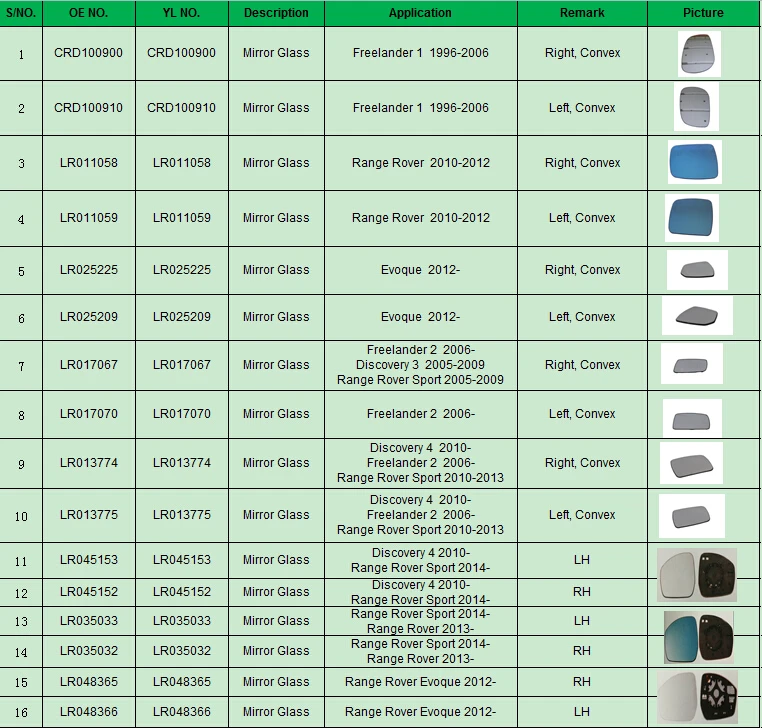Click 'Freelander 2 2006-' in row 8
The height and width of the screenshot is (728, 762).
(421, 414)
